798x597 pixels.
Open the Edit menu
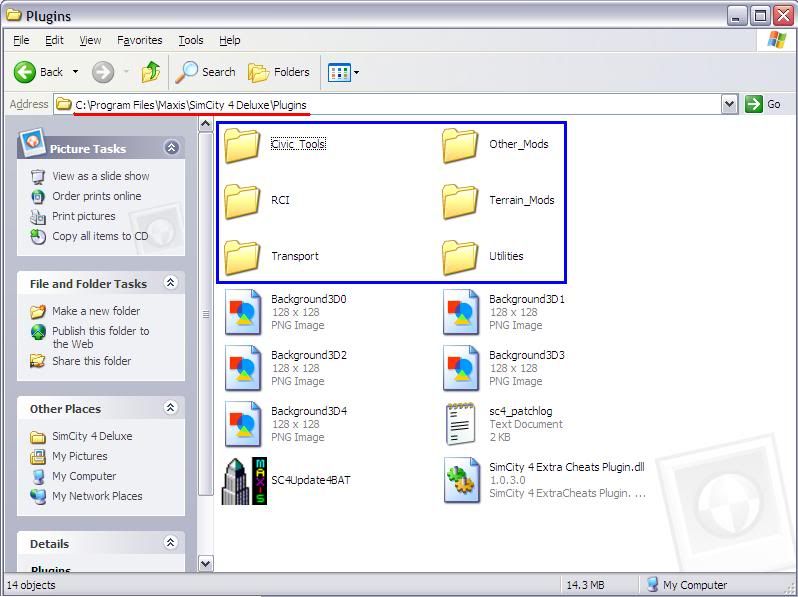tap(54, 40)
